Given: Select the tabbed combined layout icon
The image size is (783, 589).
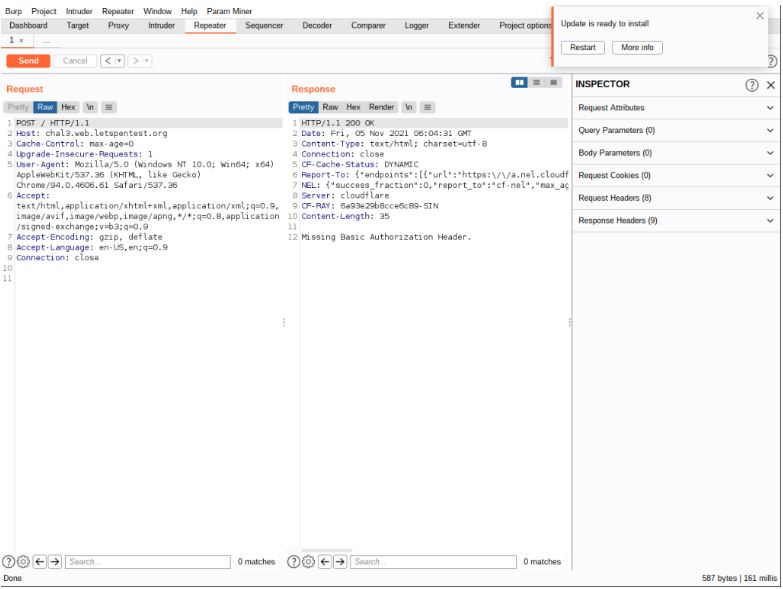Looking at the screenshot, I should (x=553, y=83).
